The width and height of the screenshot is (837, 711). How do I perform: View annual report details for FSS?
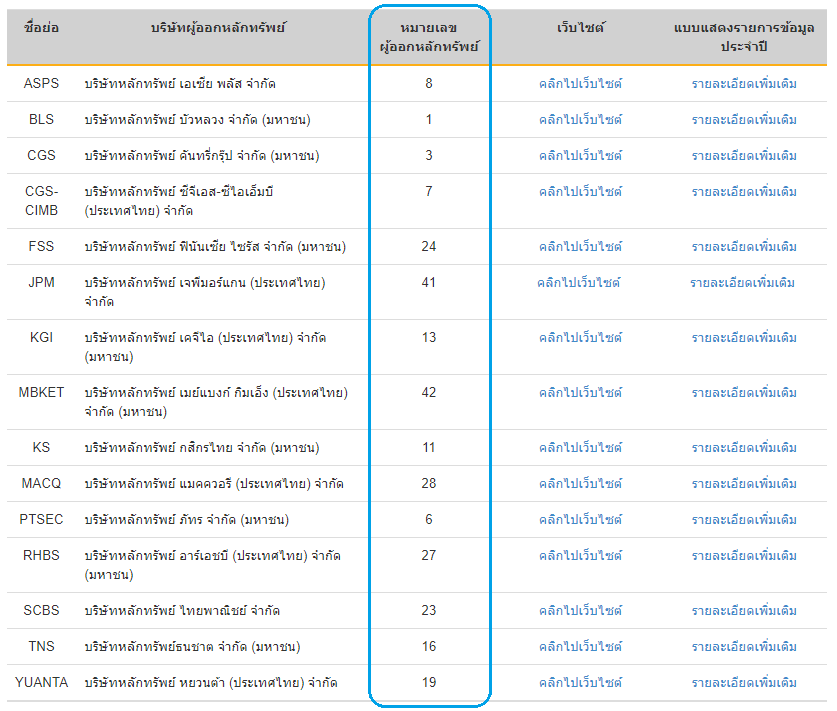744,247
